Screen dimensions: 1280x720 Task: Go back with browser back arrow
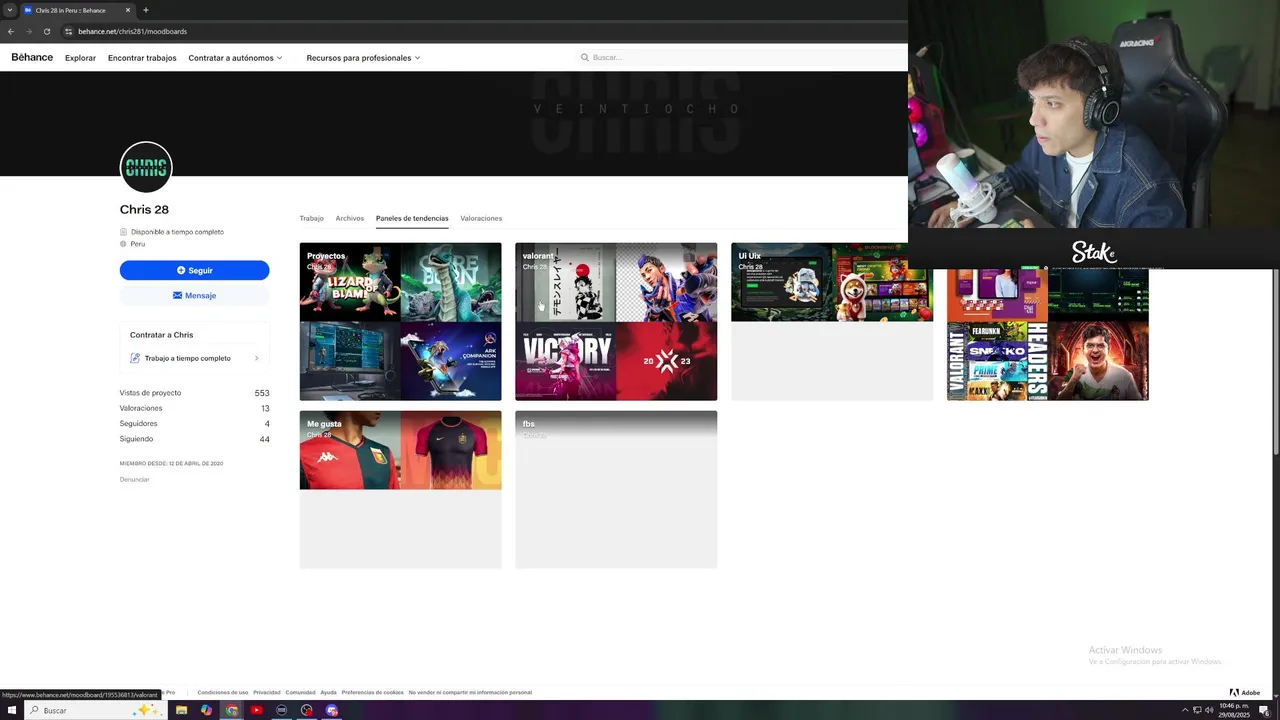click(x=11, y=31)
